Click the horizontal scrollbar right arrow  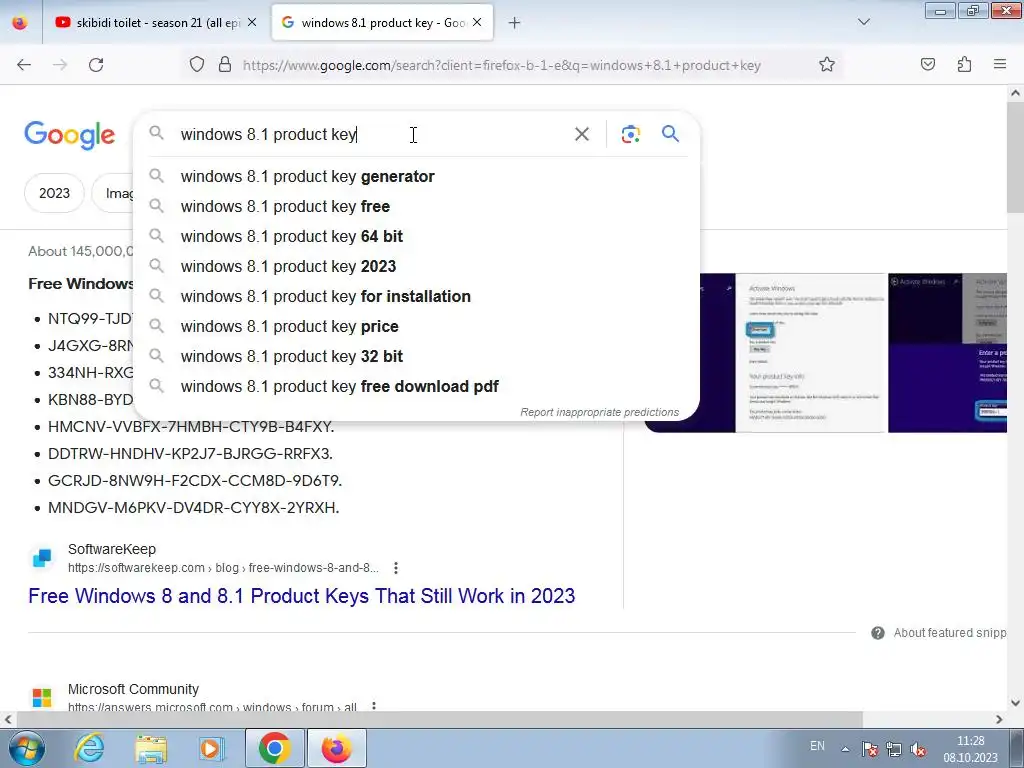(999, 719)
